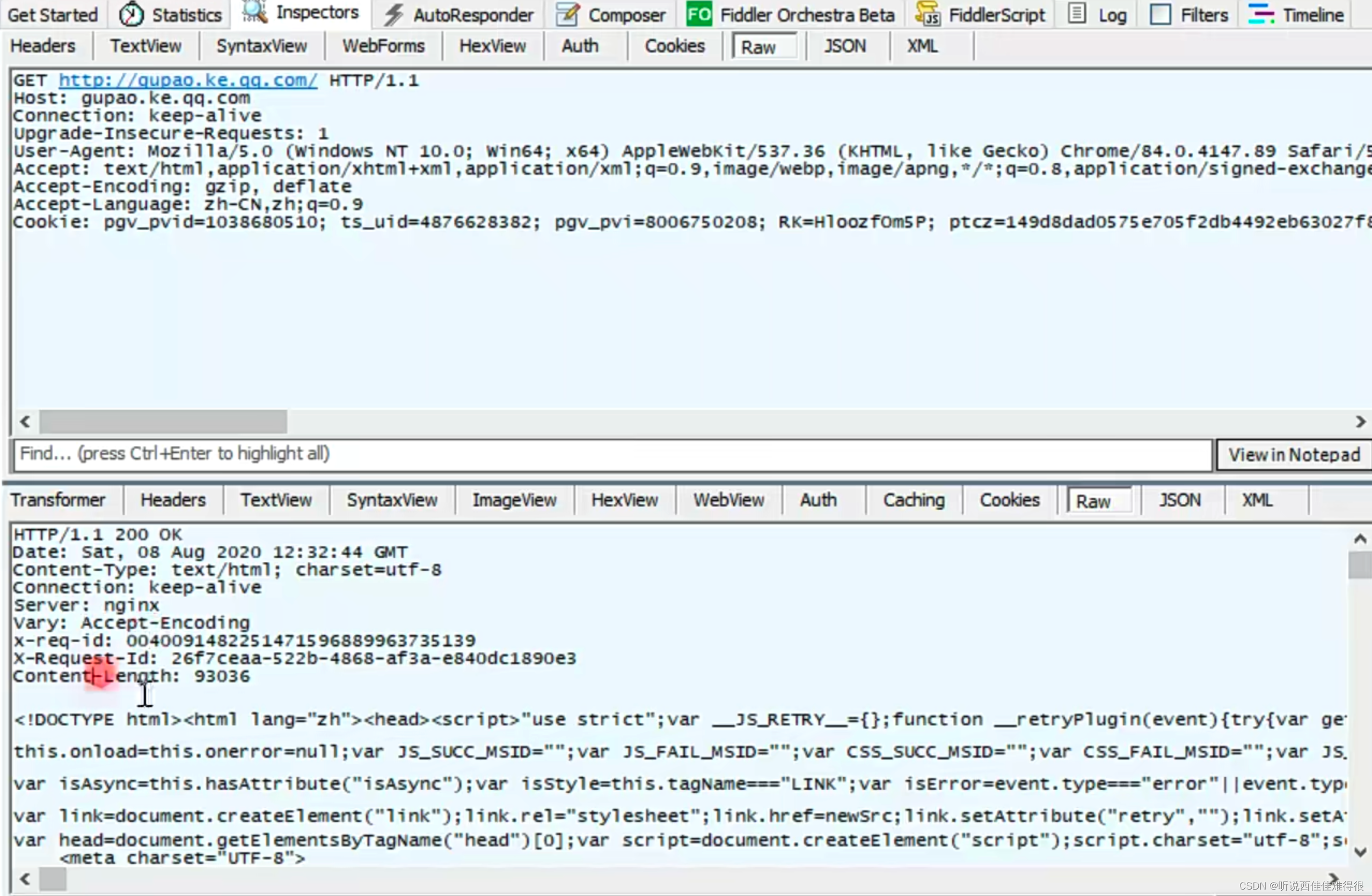
Task: Open the gupao.ke.qq.com URL link
Action: tap(187, 80)
